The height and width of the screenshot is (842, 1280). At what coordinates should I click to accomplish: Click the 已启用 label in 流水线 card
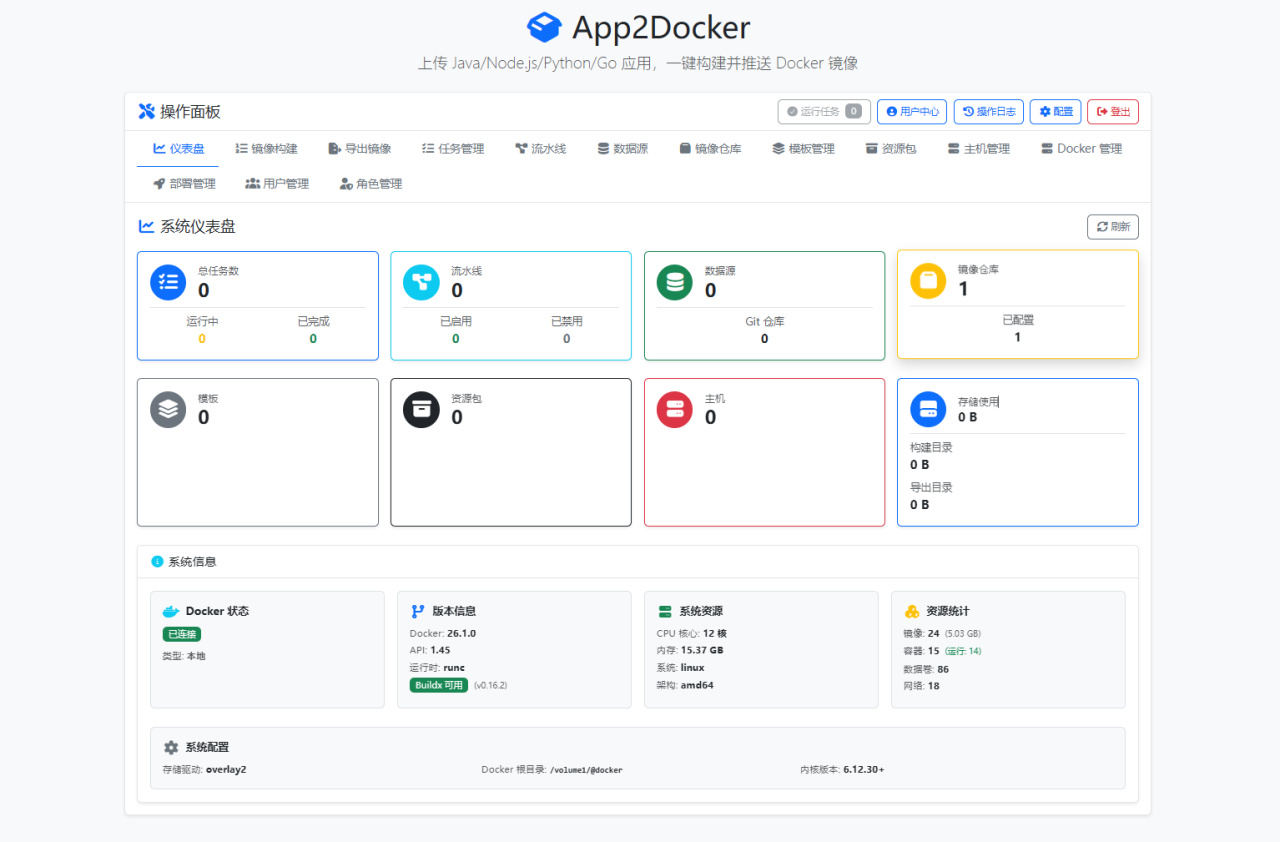(456, 321)
